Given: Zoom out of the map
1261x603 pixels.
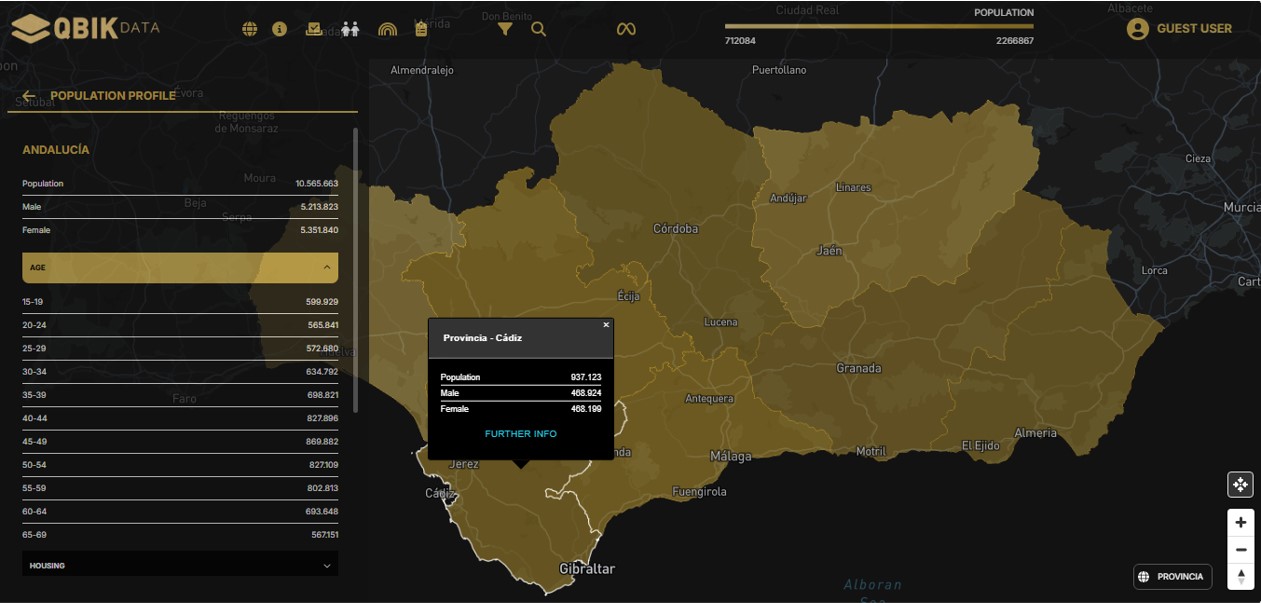Looking at the screenshot, I should (1240, 550).
